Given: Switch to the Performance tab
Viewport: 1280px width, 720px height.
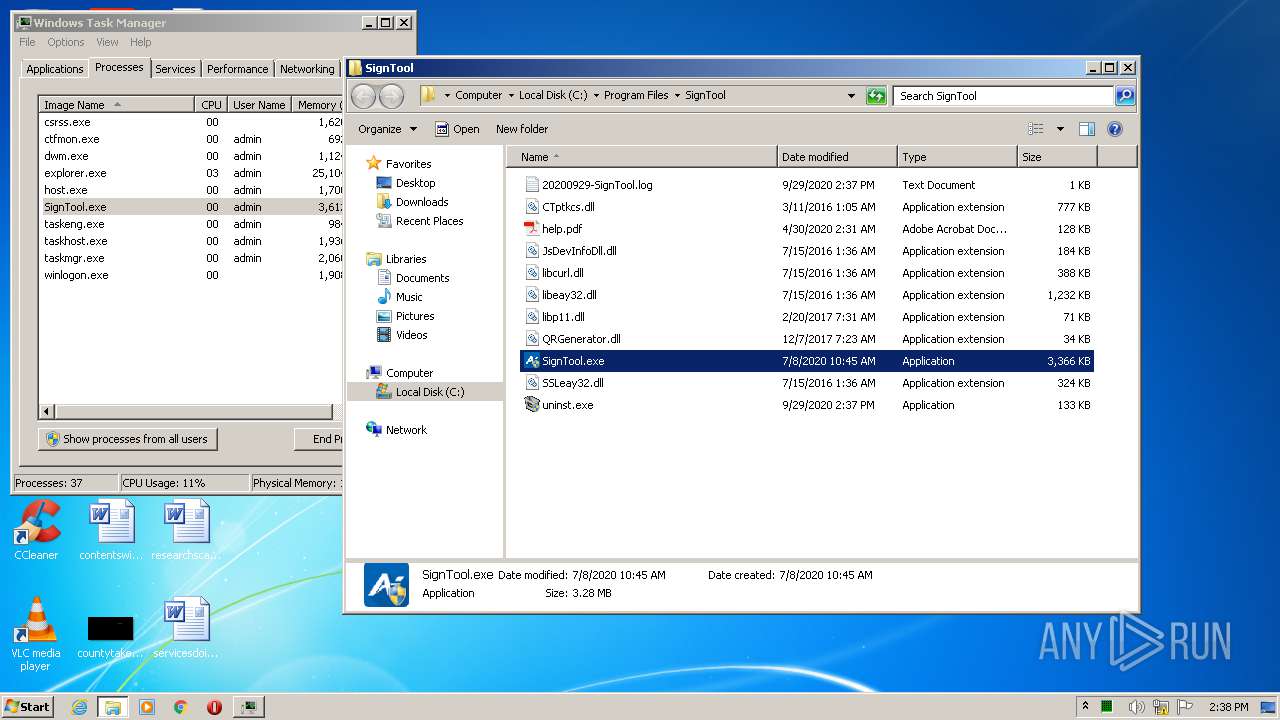Looking at the screenshot, I should (237, 69).
